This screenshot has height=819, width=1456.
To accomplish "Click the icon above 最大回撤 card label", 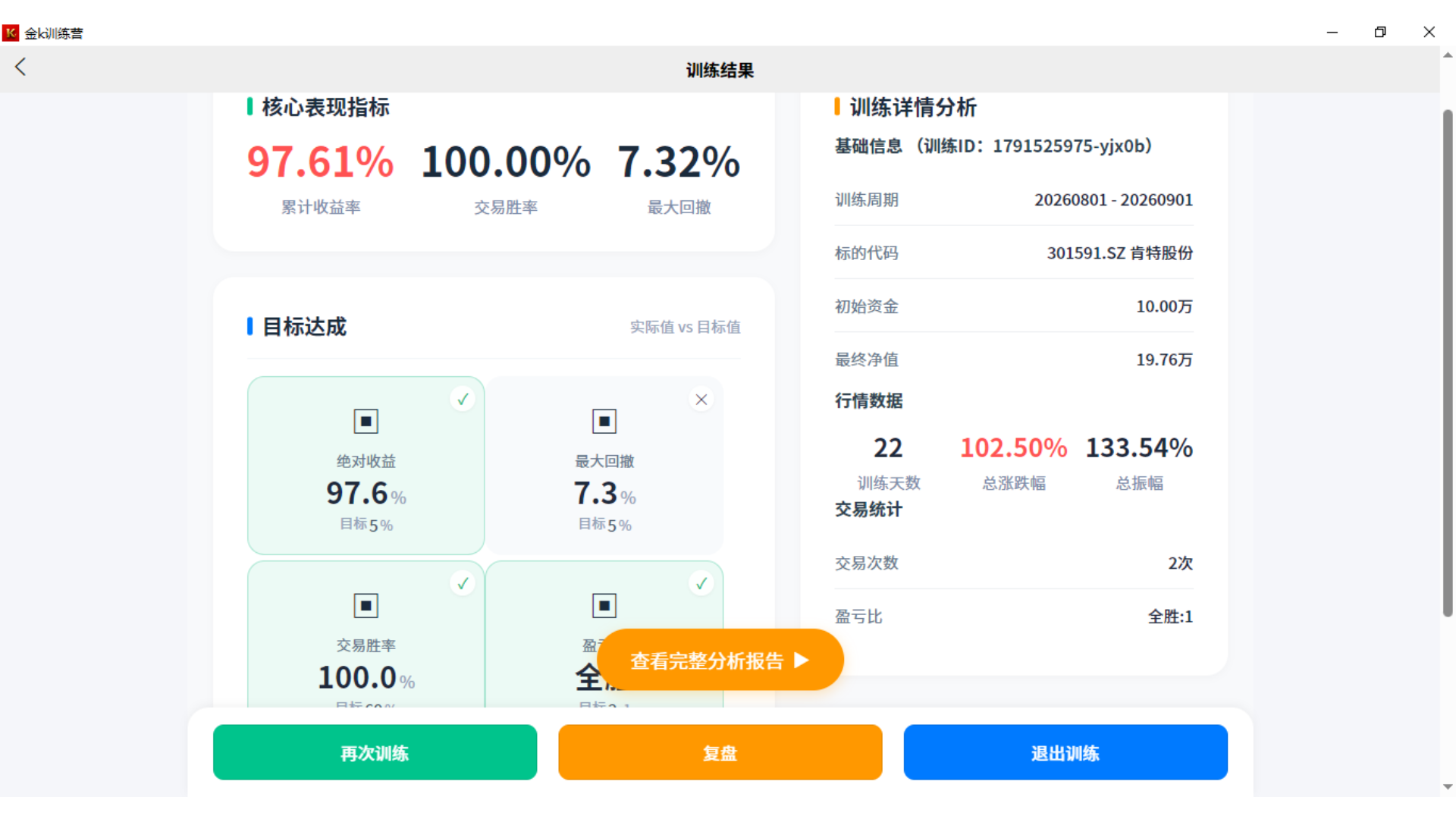I will click(x=604, y=421).
